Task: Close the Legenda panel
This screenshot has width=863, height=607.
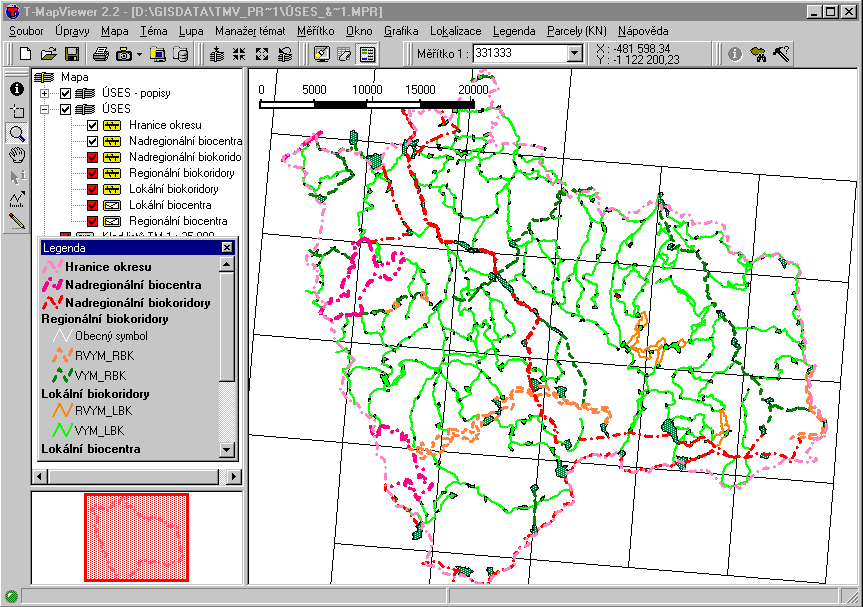Action: point(227,248)
